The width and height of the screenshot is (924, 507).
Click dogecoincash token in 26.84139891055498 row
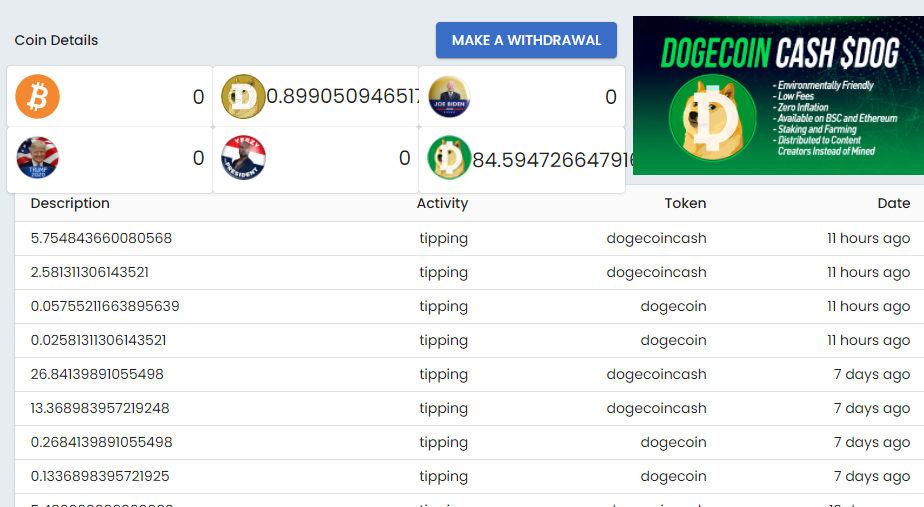click(x=656, y=375)
